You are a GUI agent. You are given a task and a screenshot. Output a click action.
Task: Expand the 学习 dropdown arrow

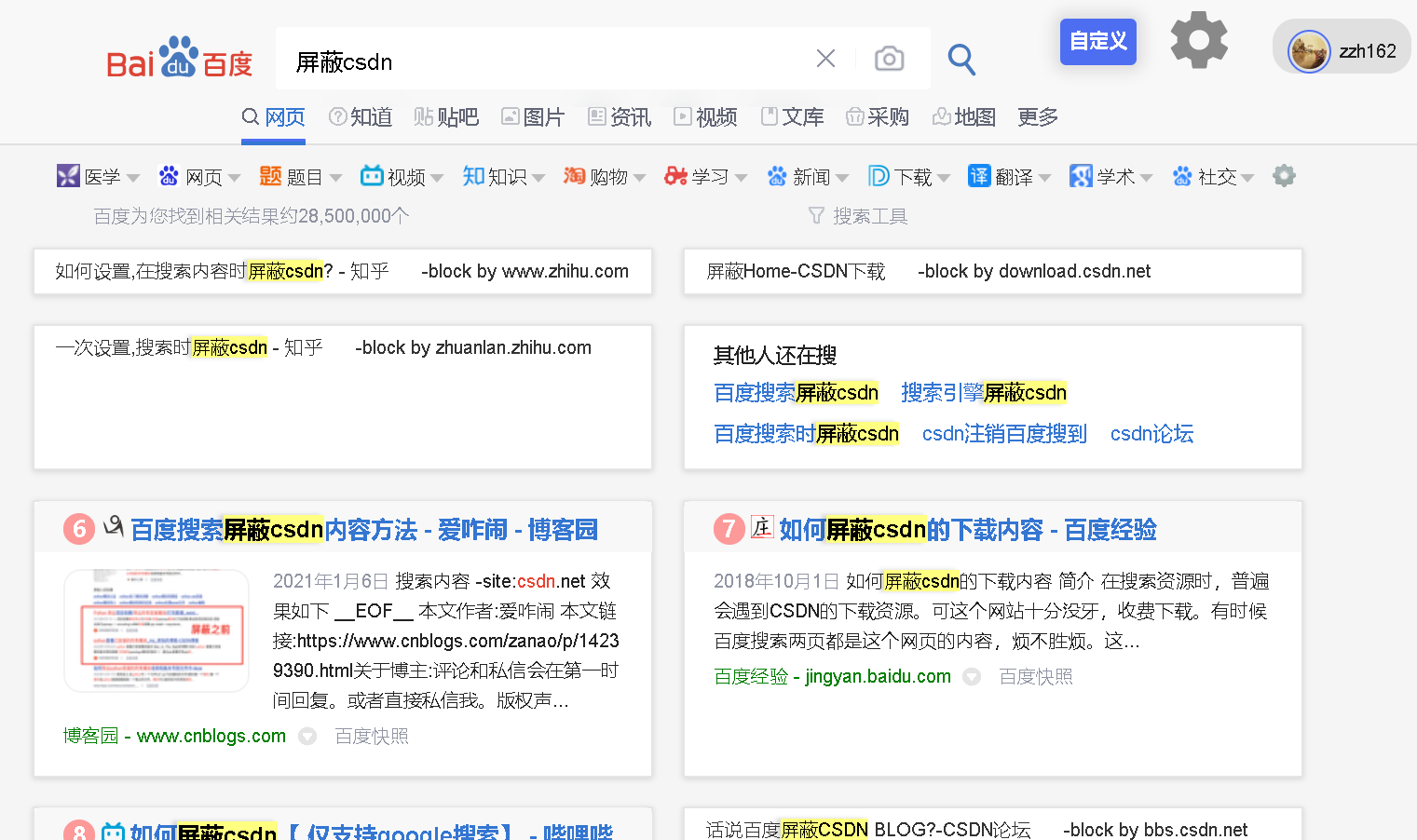pos(741,178)
